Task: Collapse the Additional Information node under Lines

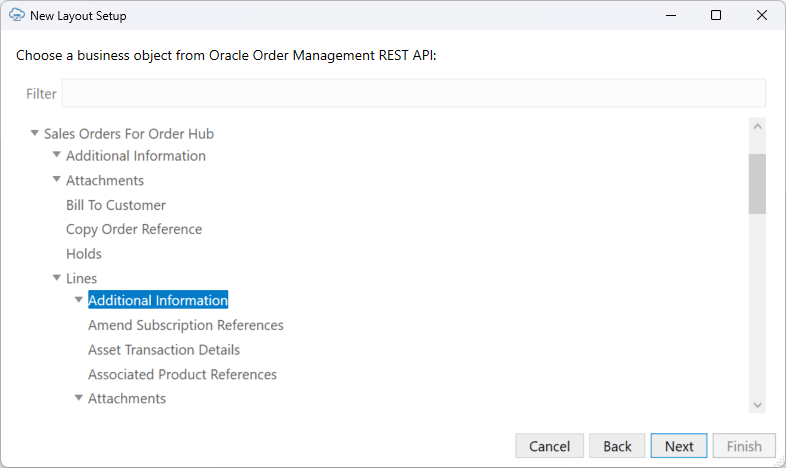Action: 79,300
